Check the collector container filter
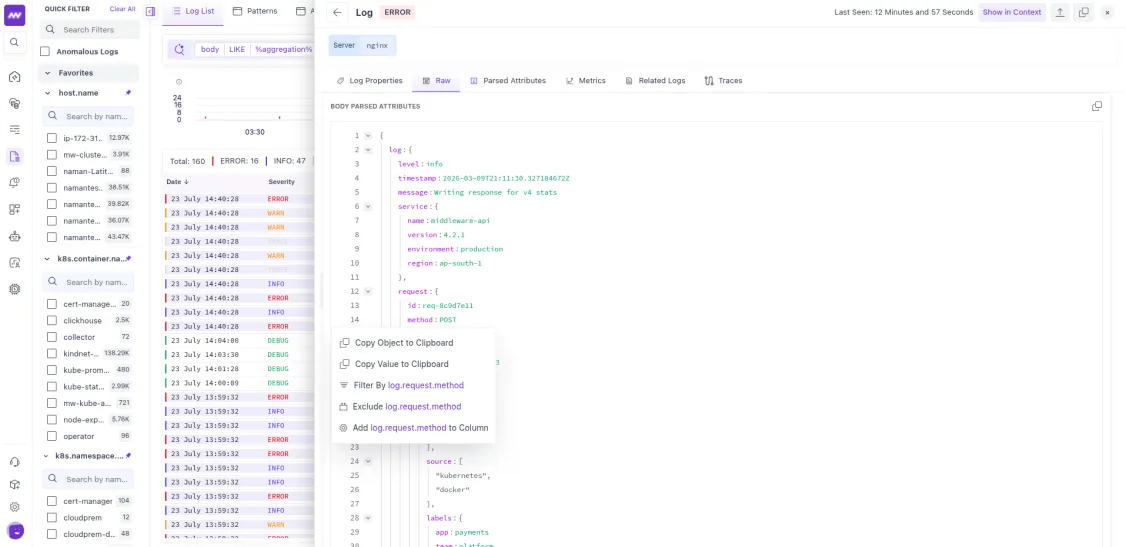This screenshot has width=1126, height=547. pos(52,337)
